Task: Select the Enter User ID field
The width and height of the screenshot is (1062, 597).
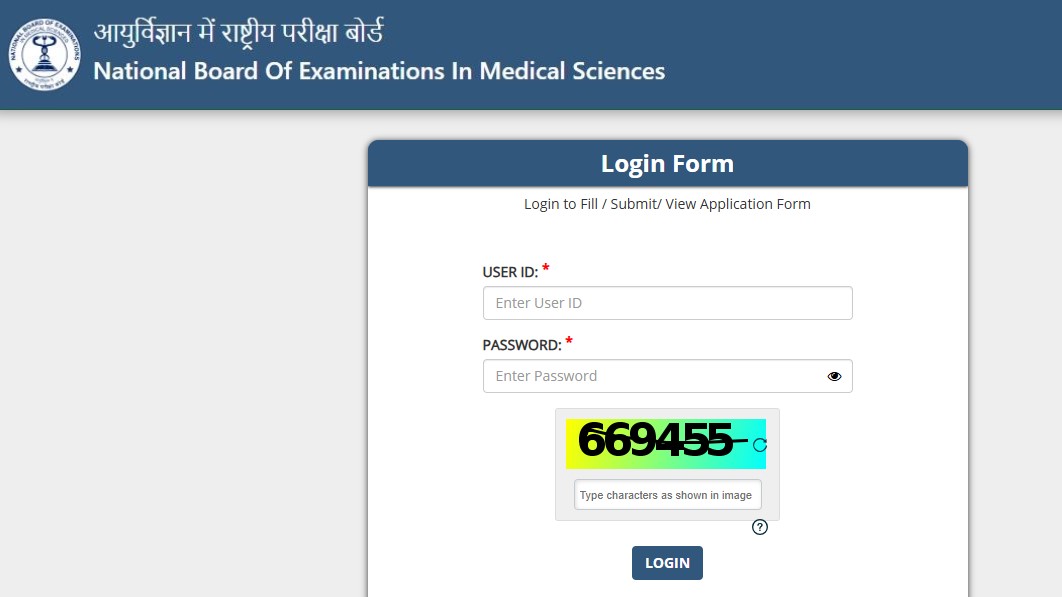Action: click(667, 302)
